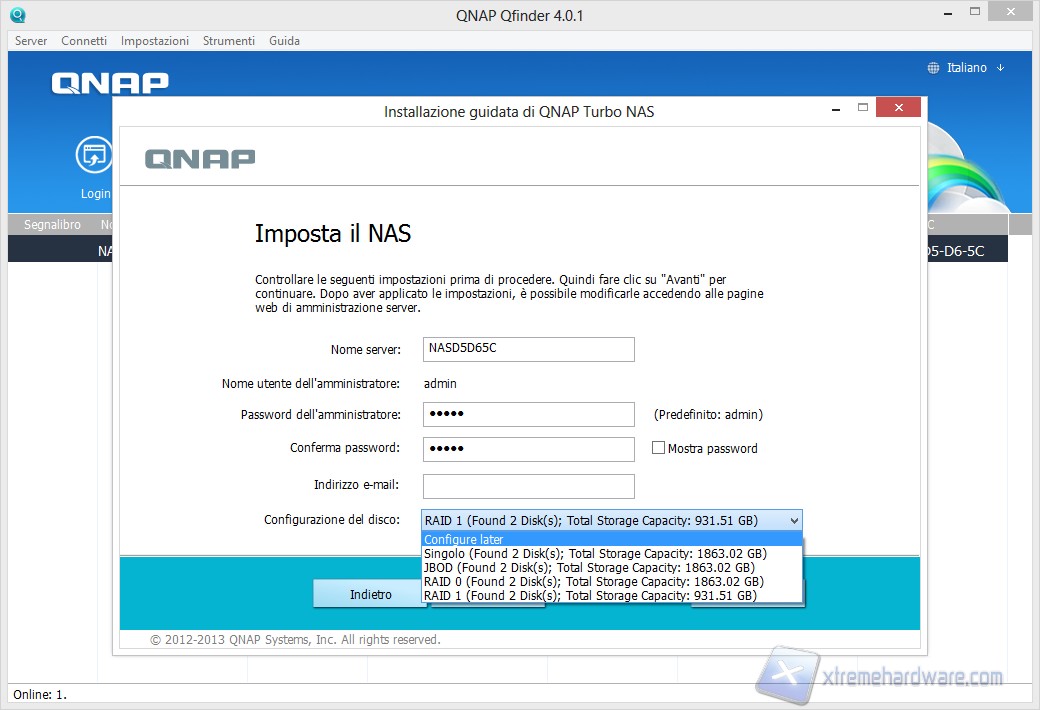Open the Strumenti menu
1040x710 pixels.
(228, 41)
